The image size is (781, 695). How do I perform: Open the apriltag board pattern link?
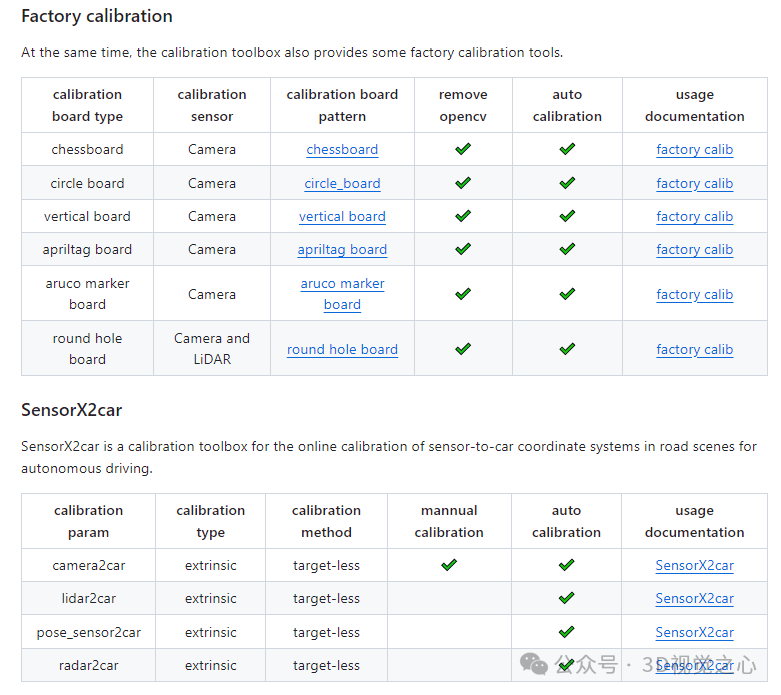pos(342,250)
